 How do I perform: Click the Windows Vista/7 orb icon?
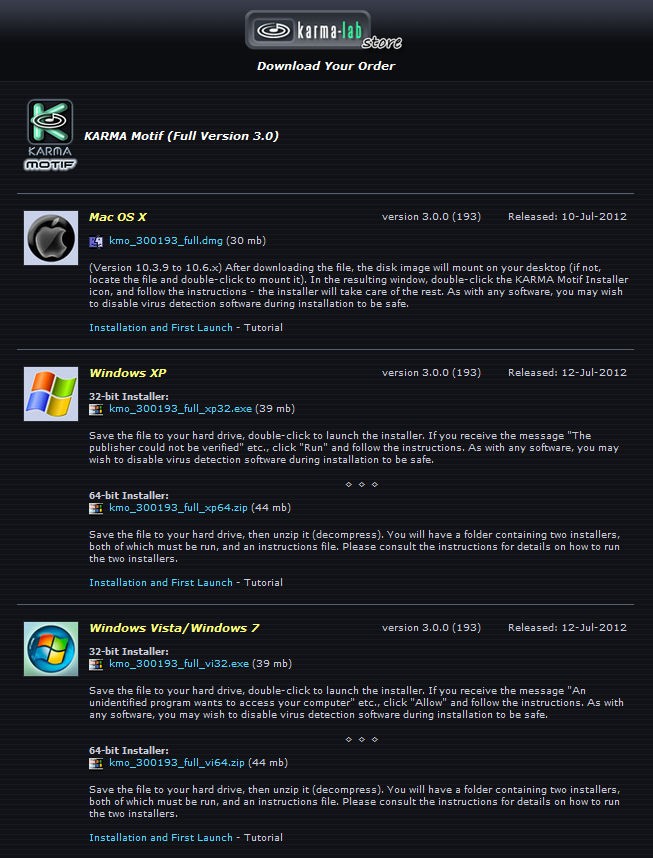[x=51, y=649]
